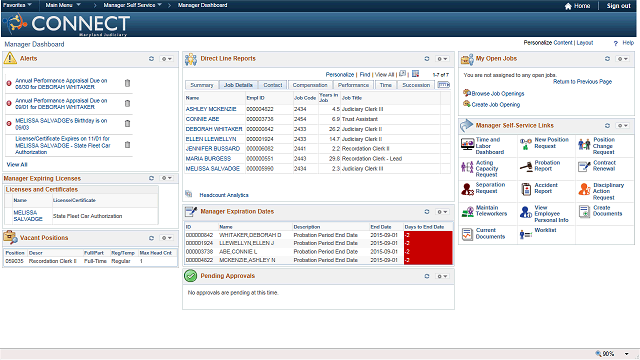Click Browse Job Openings link

pyautogui.click(x=498, y=93)
